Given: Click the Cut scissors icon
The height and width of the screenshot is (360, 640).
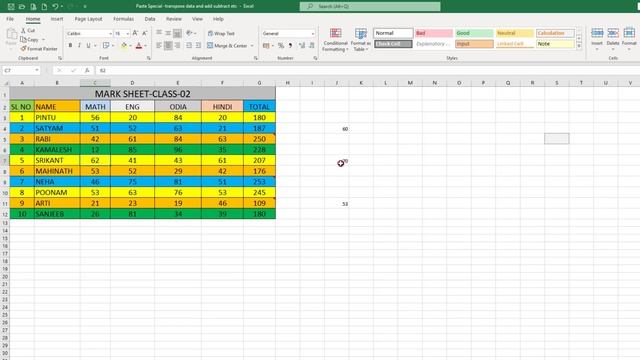Looking at the screenshot, I should (x=23, y=31).
